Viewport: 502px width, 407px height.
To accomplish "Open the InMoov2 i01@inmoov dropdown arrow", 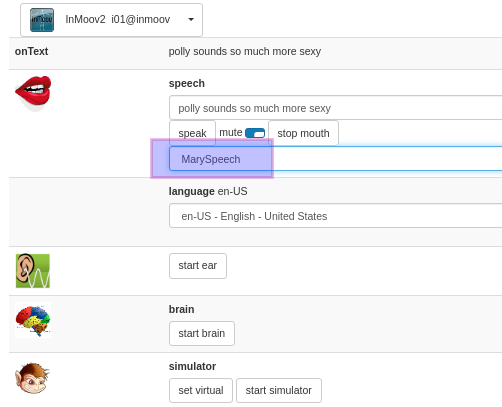I will coord(191,19).
